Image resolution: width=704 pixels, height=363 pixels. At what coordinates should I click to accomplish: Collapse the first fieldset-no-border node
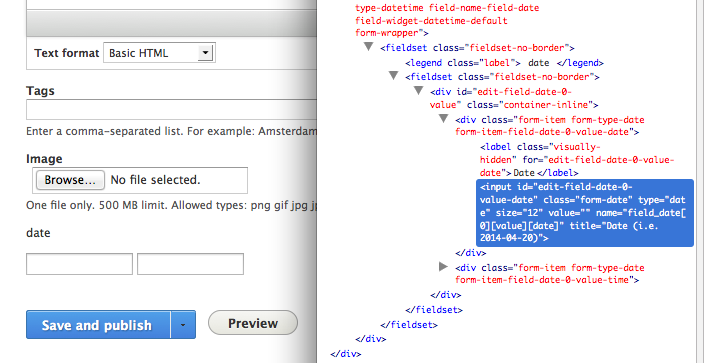(369, 47)
